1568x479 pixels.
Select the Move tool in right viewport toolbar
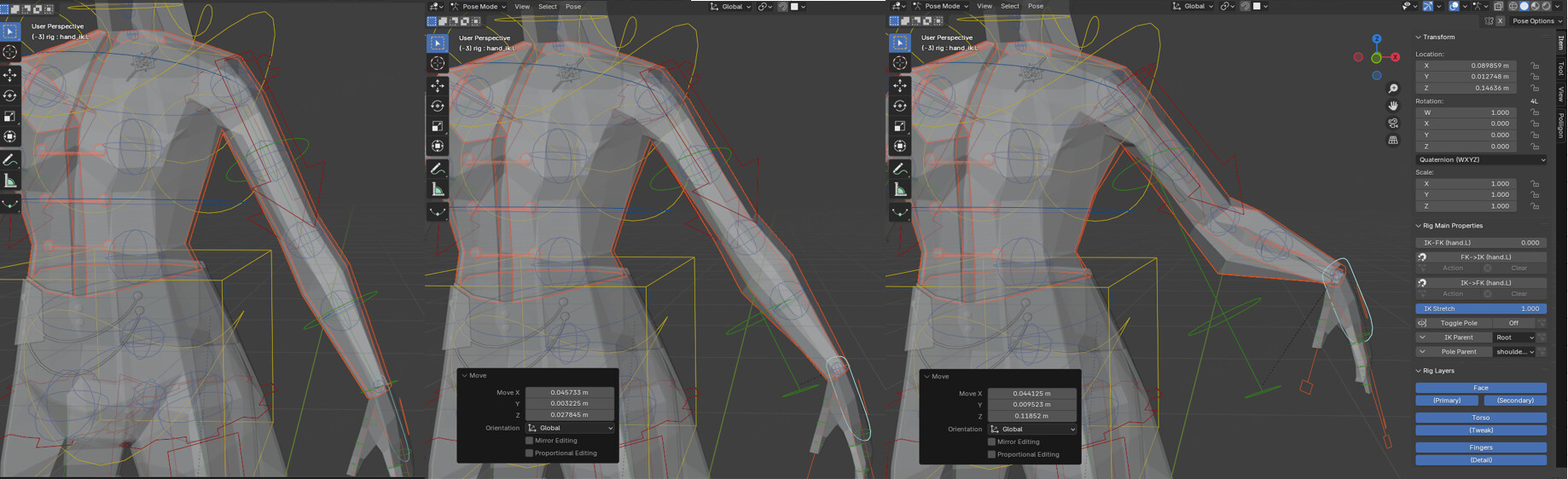click(900, 85)
